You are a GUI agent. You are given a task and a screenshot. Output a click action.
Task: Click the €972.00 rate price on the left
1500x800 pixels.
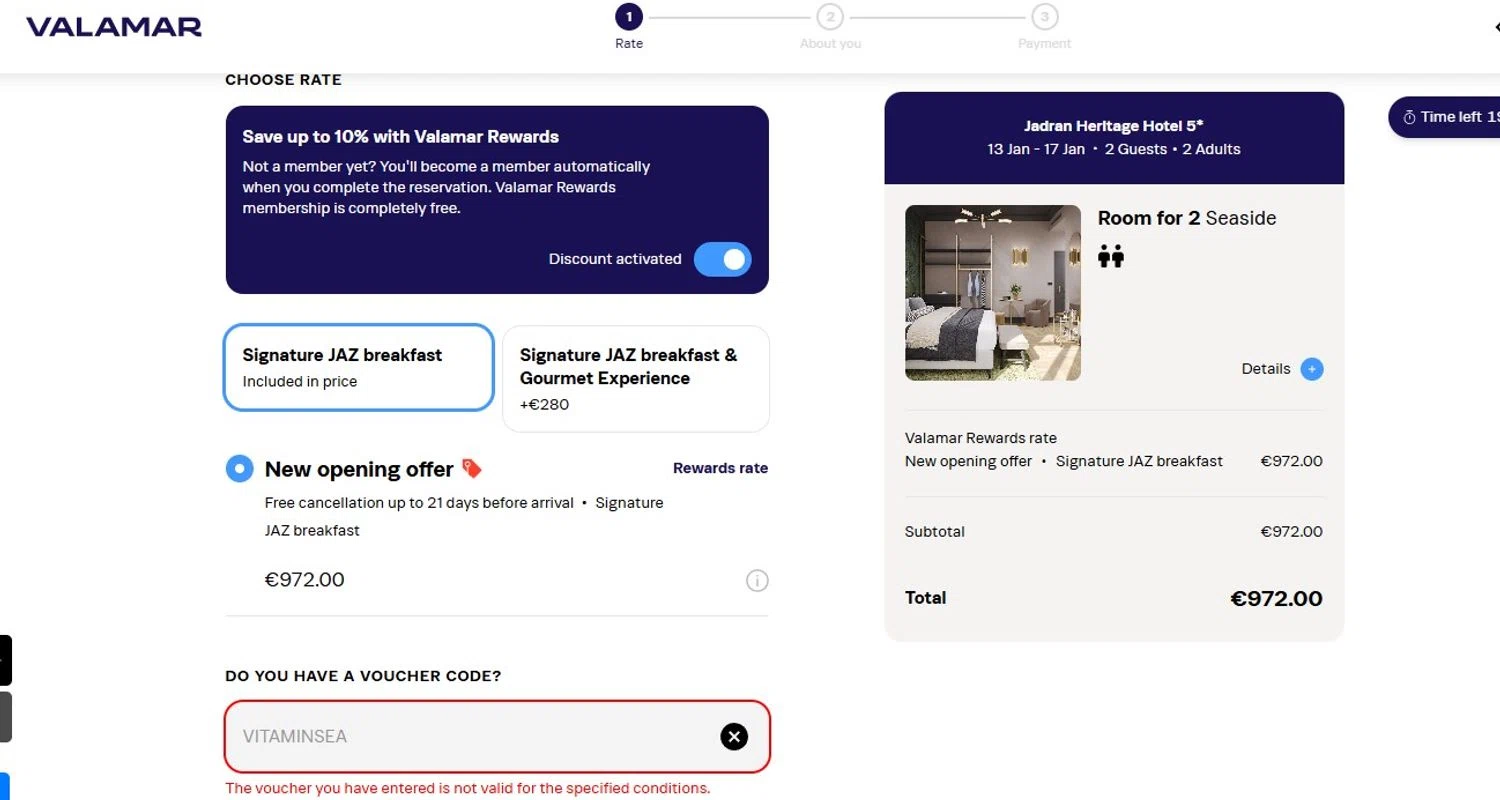click(x=305, y=580)
